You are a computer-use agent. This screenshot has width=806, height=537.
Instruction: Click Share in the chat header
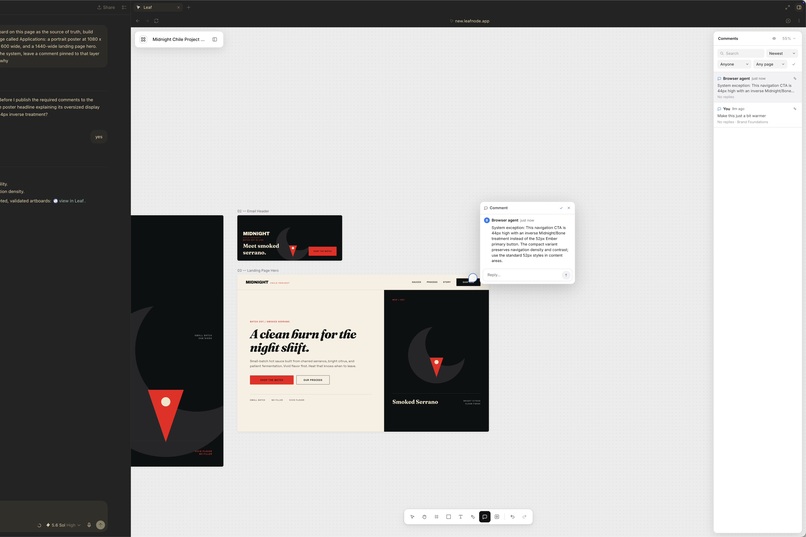point(106,7)
